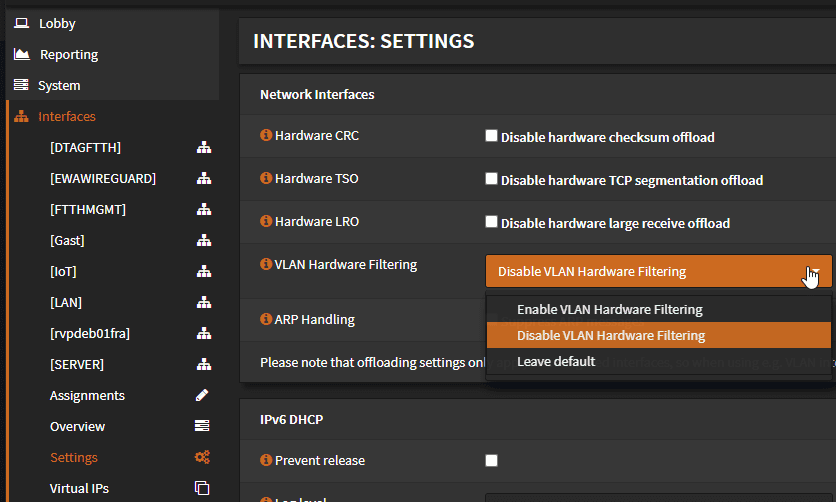Click the pencil icon next to Assignments
This screenshot has height=502, width=836.
coord(202,396)
